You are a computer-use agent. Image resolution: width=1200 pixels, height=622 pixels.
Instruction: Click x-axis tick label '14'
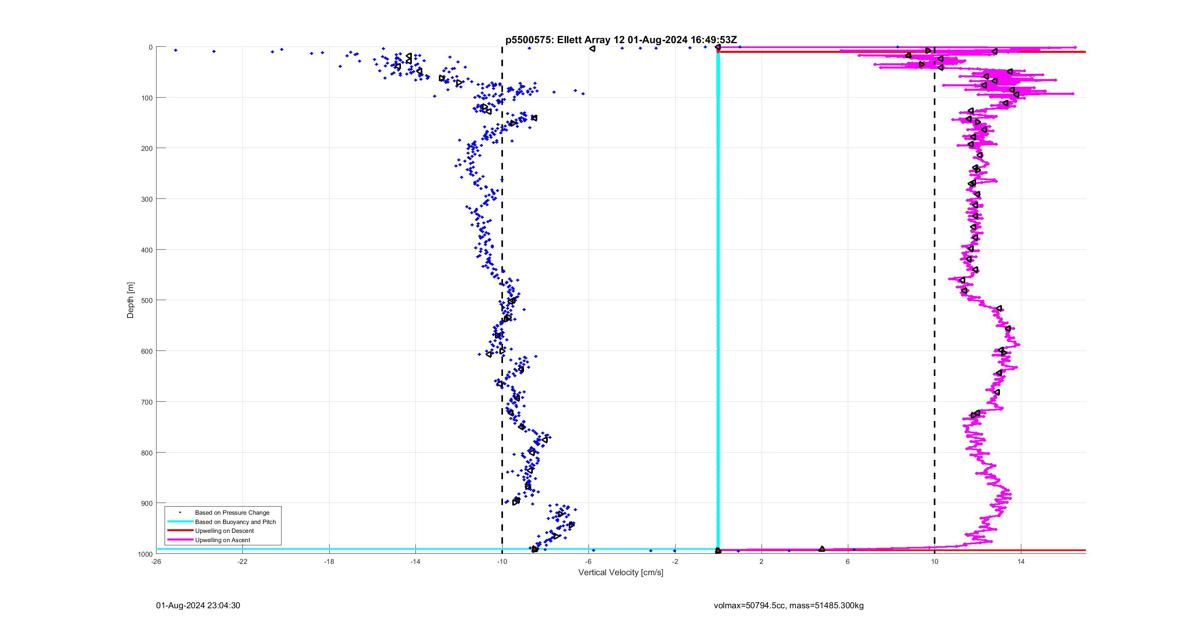(1021, 561)
